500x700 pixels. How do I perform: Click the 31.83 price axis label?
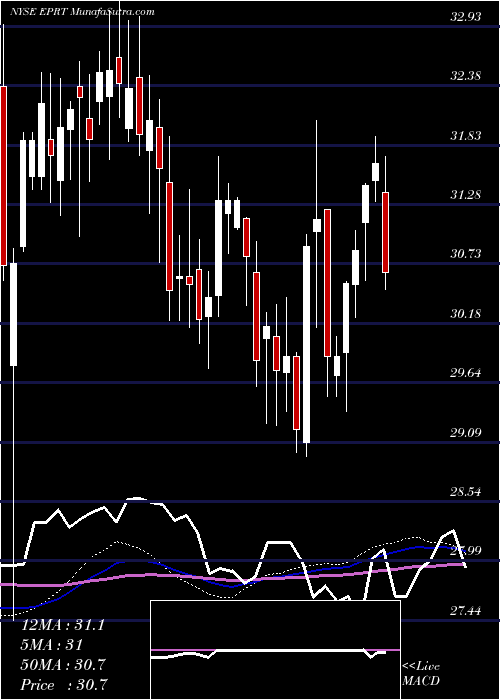click(466, 135)
